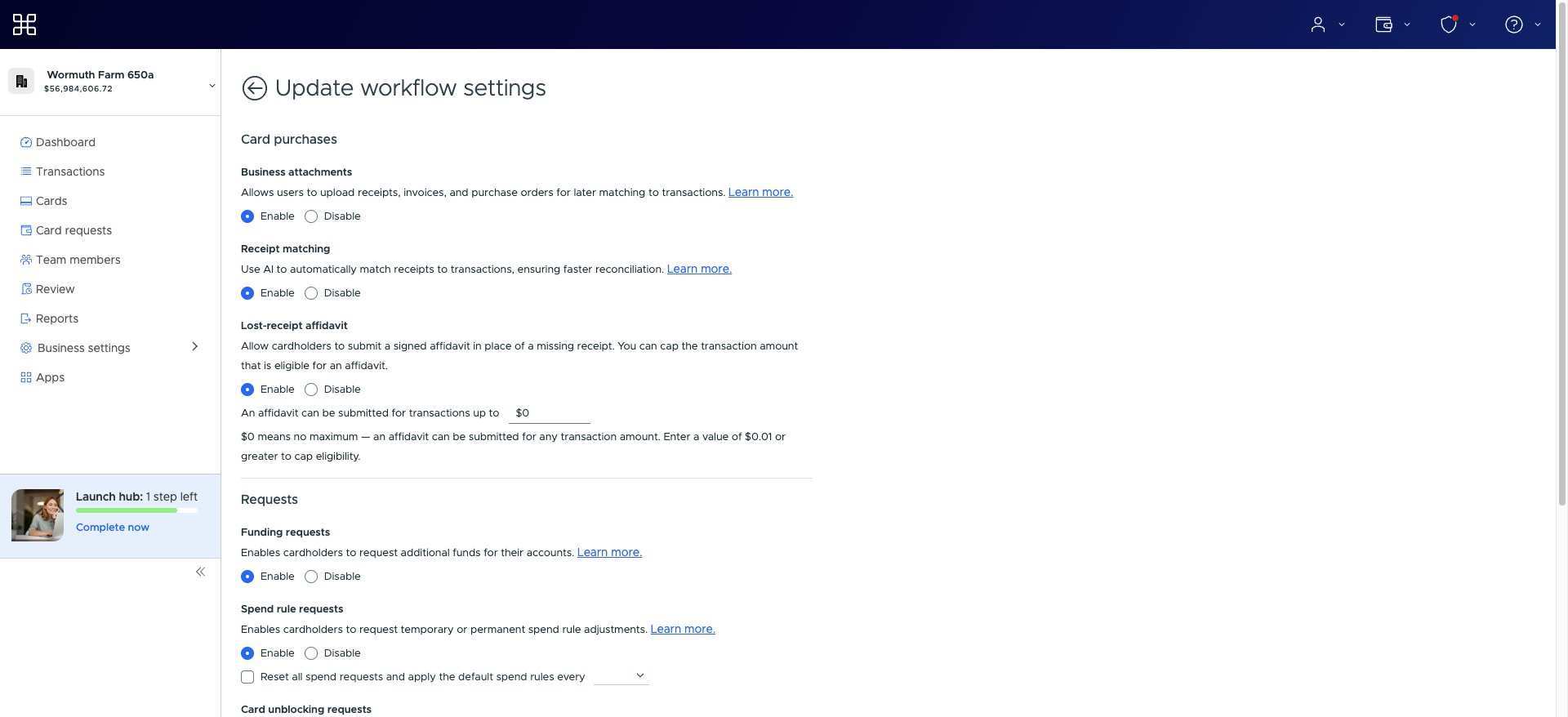Select Enable for Business attachments
Image resolution: width=1568 pixels, height=717 pixels.
[247, 216]
